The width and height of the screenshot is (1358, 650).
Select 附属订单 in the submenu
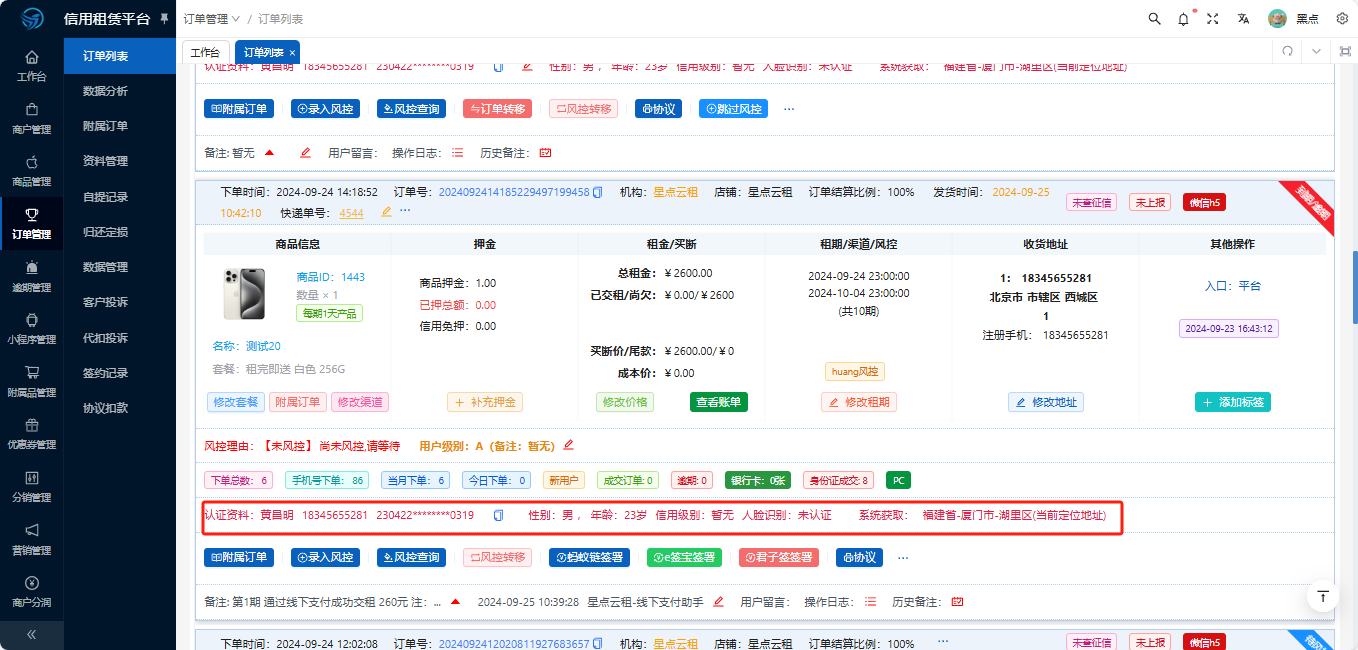105,126
